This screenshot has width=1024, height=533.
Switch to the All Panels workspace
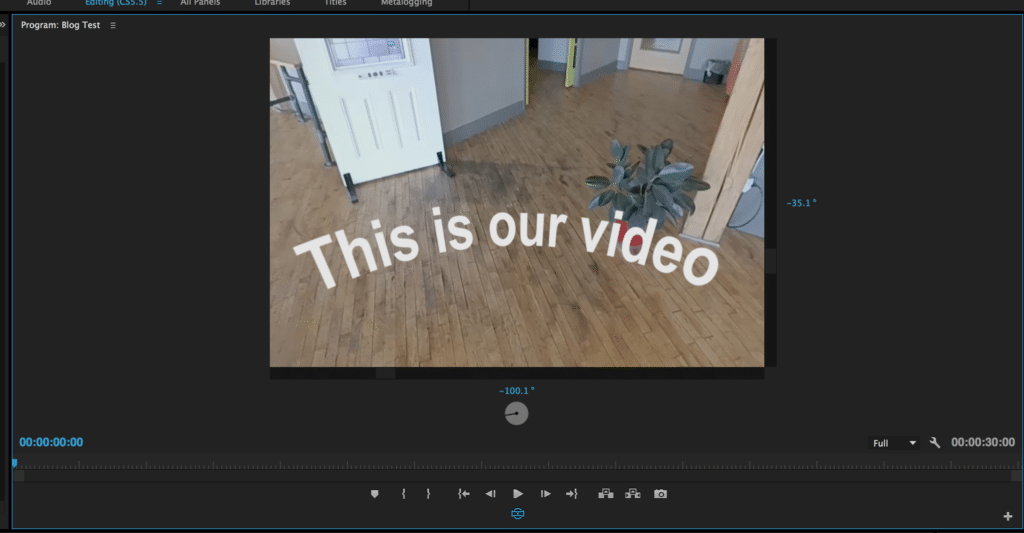pos(200,3)
